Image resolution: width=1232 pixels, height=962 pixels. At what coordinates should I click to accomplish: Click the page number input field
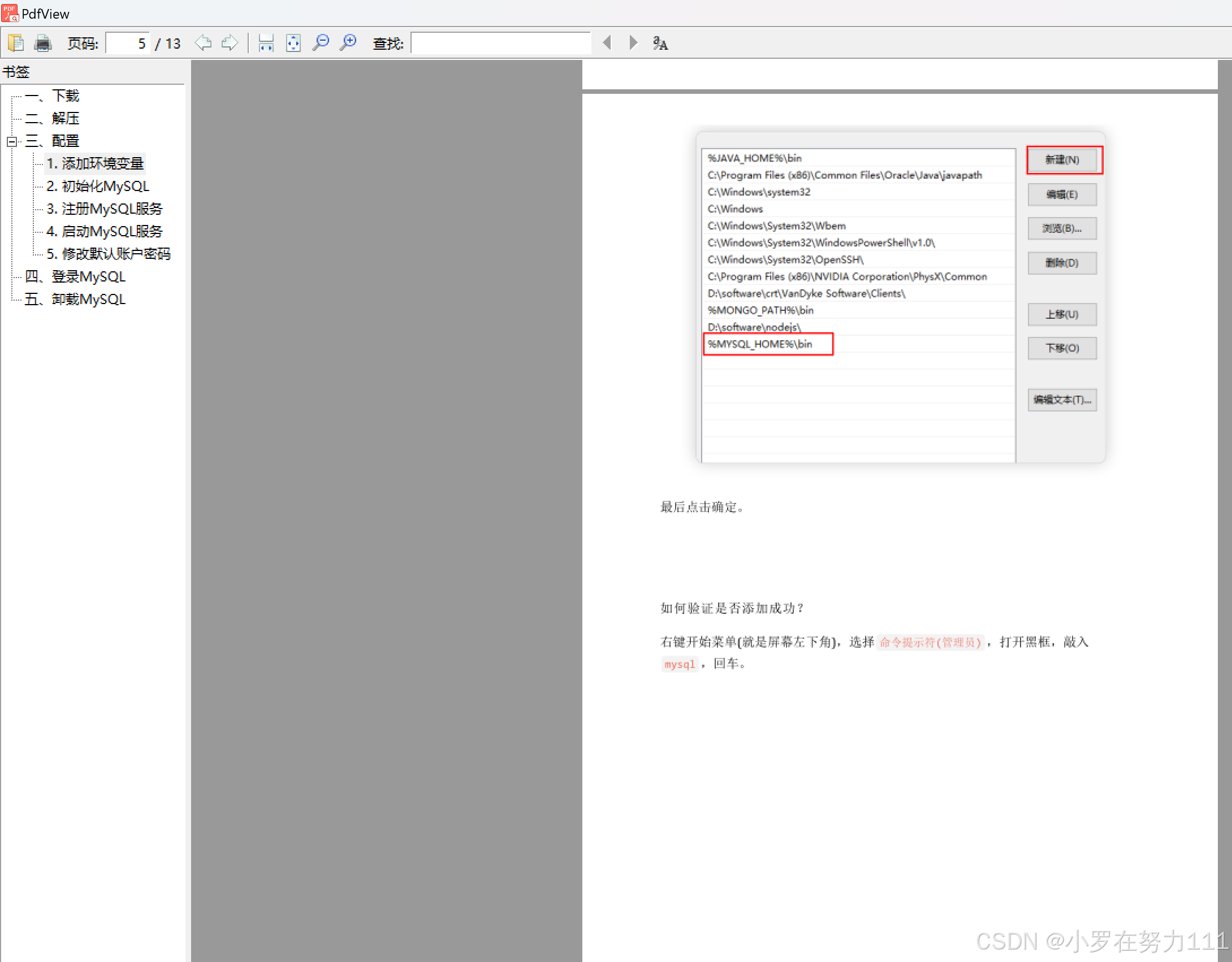[x=128, y=44]
